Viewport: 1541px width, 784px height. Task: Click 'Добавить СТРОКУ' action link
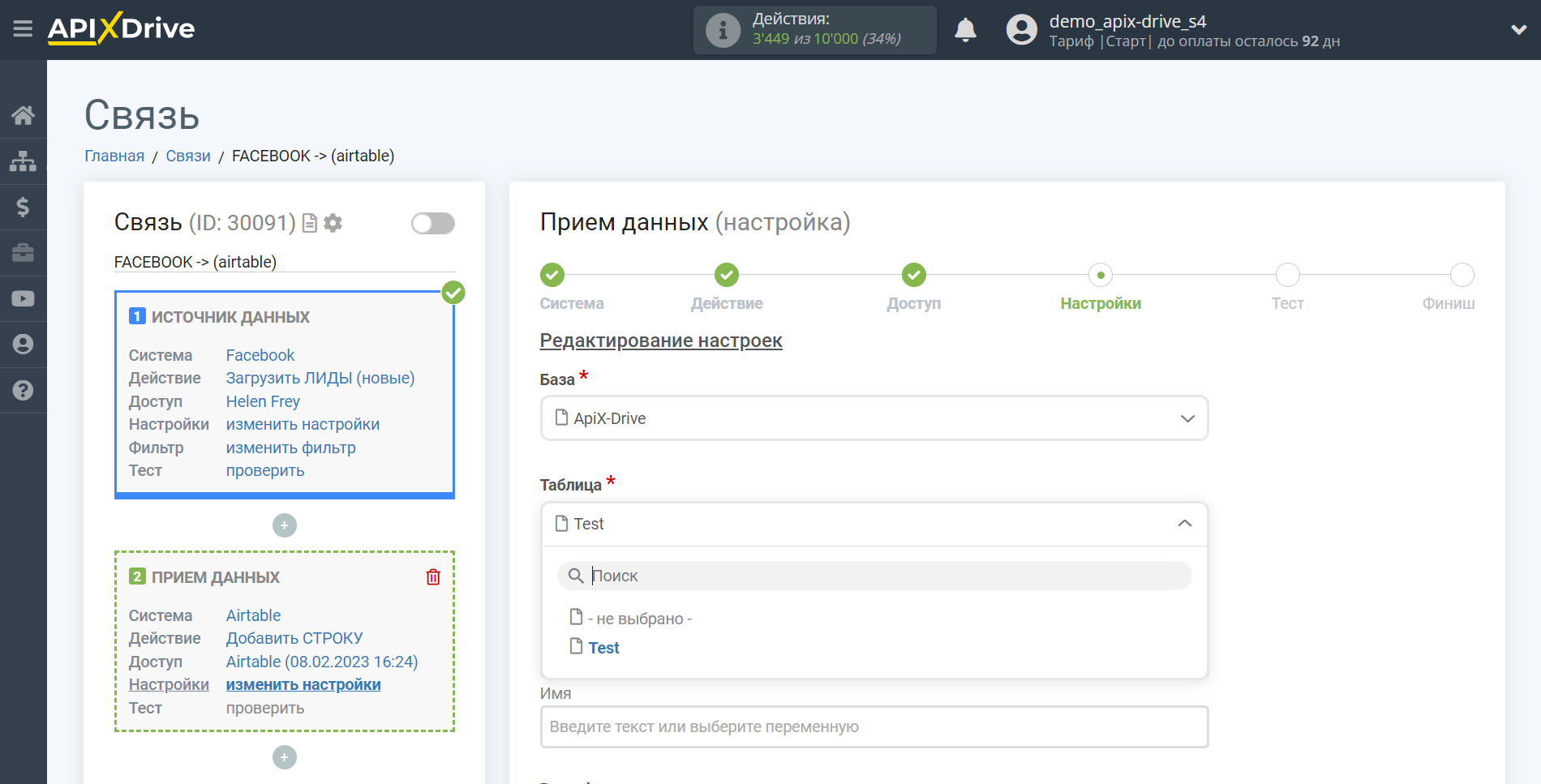click(294, 638)
